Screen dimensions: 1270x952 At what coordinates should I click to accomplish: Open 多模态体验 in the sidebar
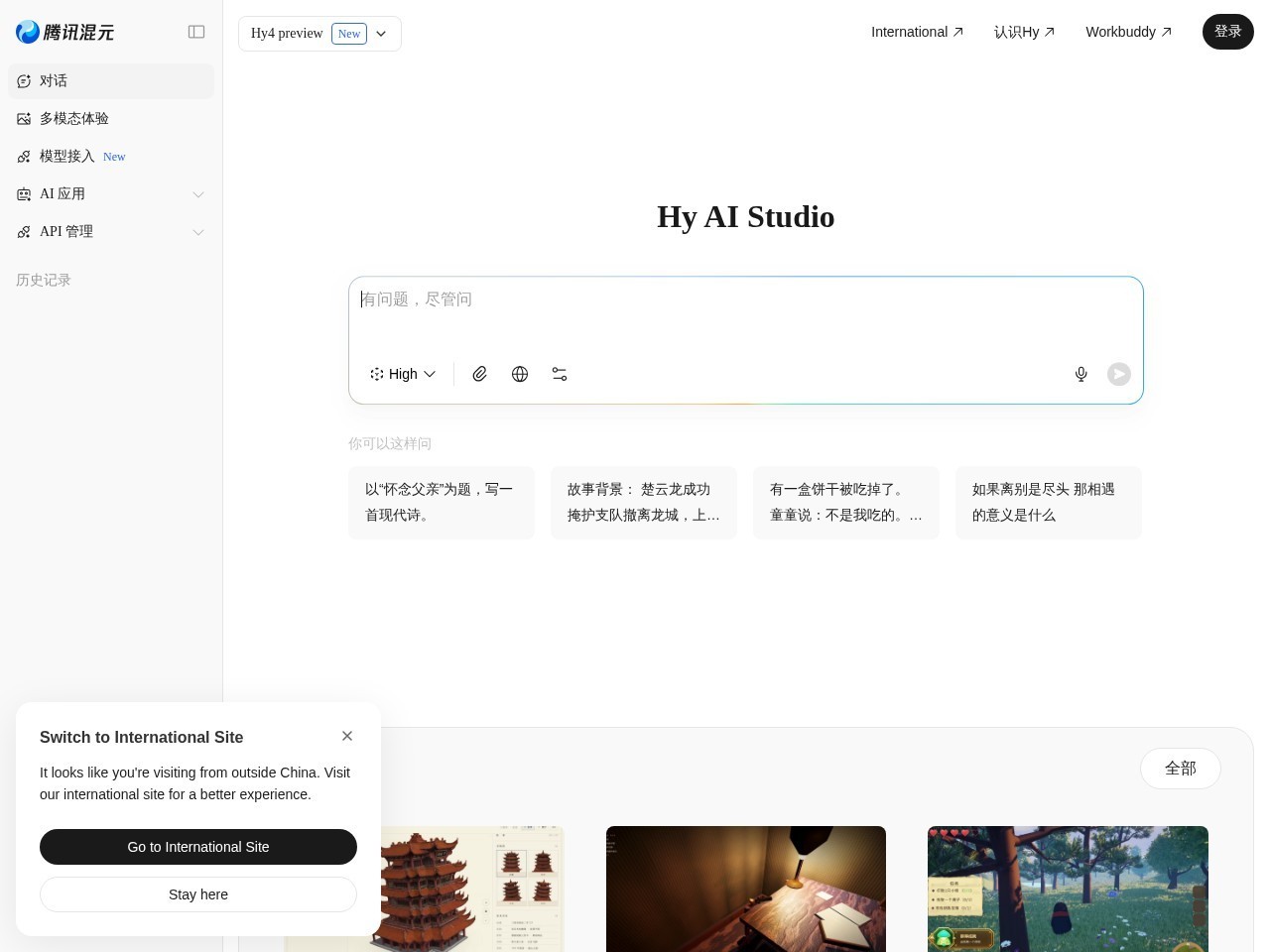pos(111,119)
